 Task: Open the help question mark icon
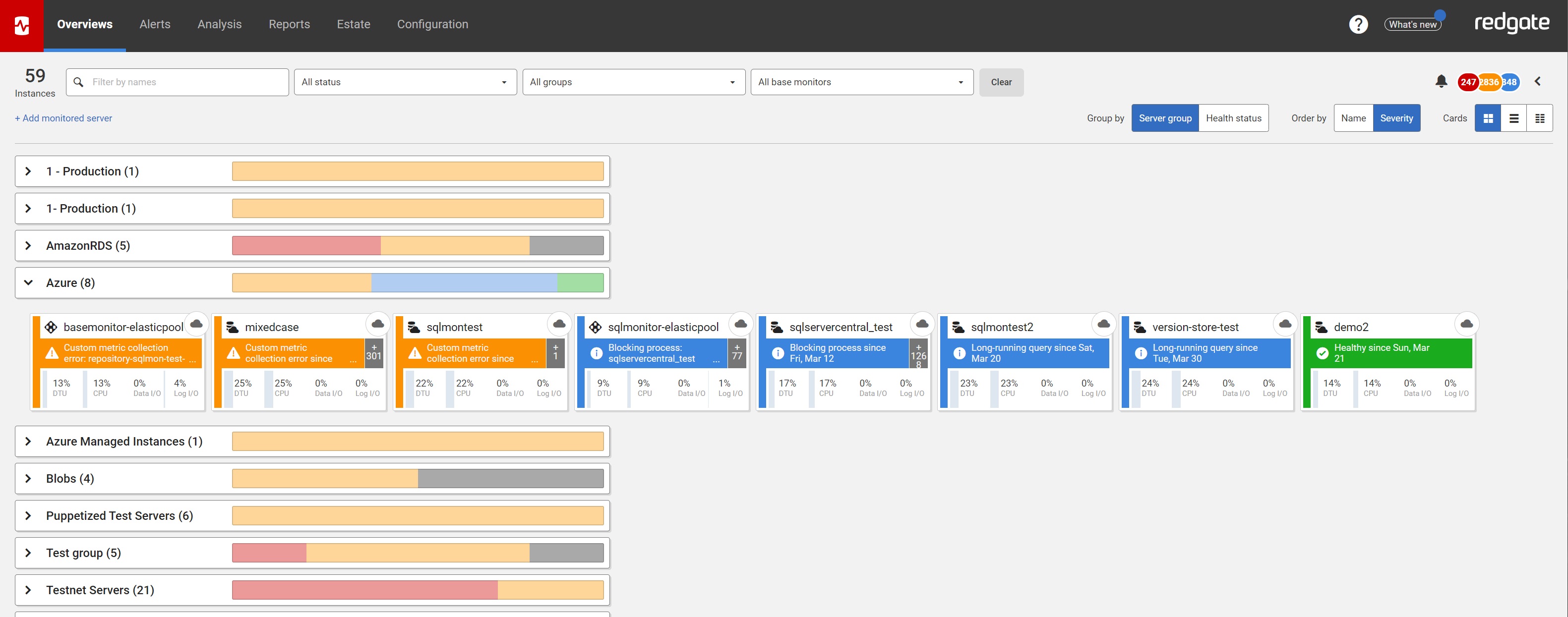pos(1358,24)
